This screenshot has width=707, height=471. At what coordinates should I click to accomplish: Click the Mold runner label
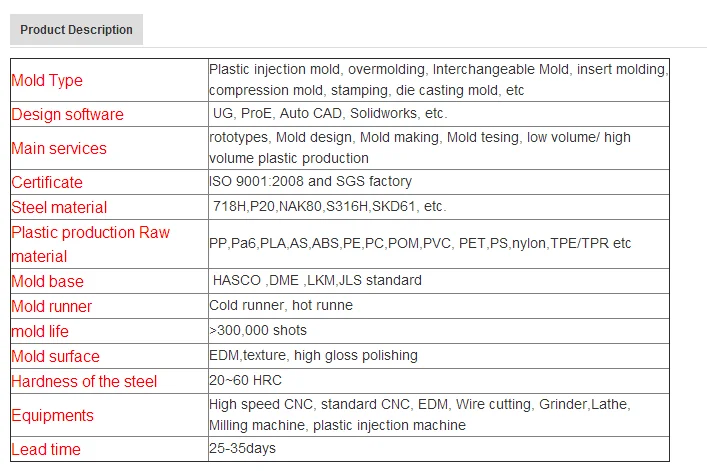(x=51, y=306)
